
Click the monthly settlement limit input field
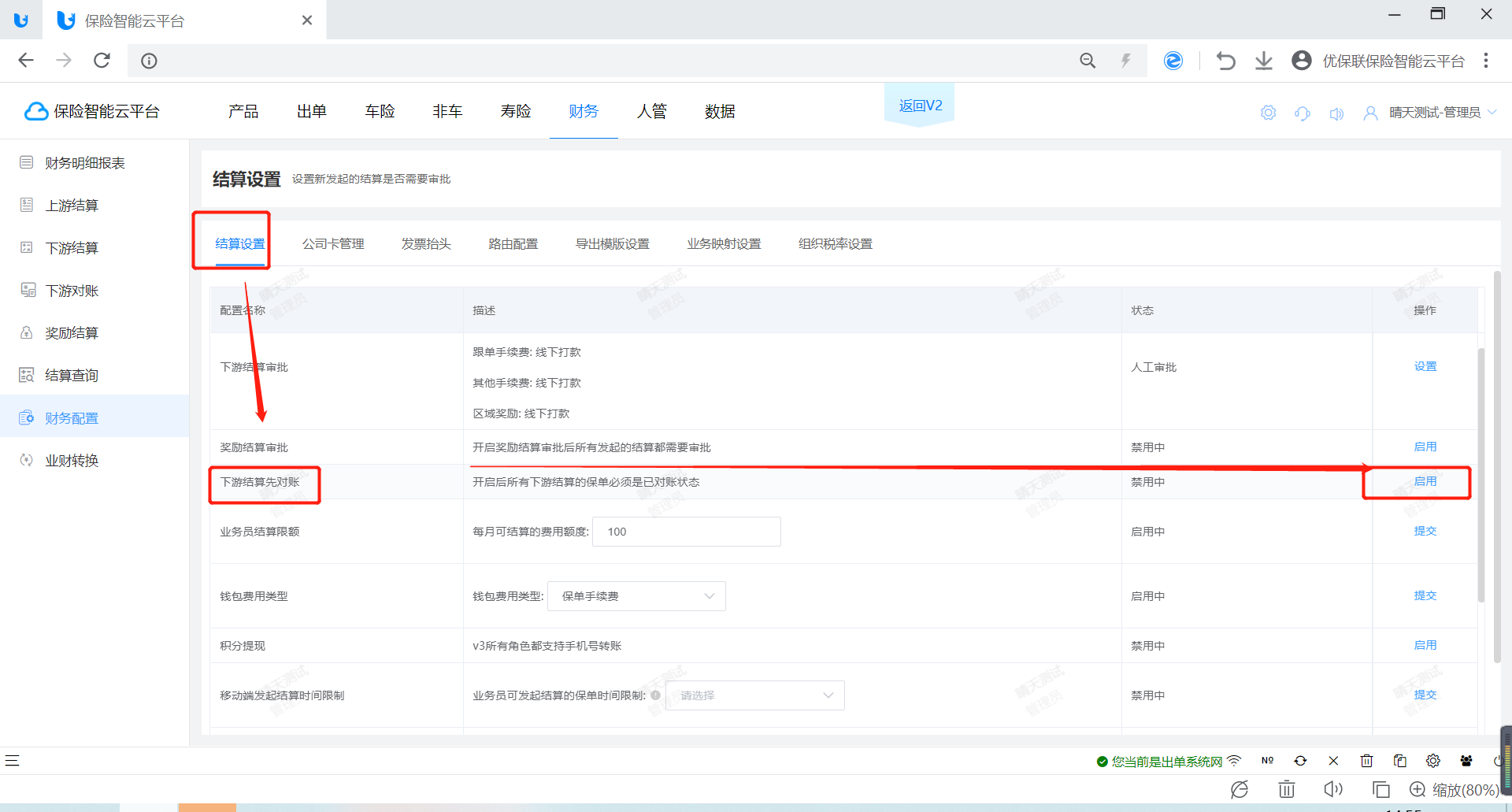click(x=686, y=532)
